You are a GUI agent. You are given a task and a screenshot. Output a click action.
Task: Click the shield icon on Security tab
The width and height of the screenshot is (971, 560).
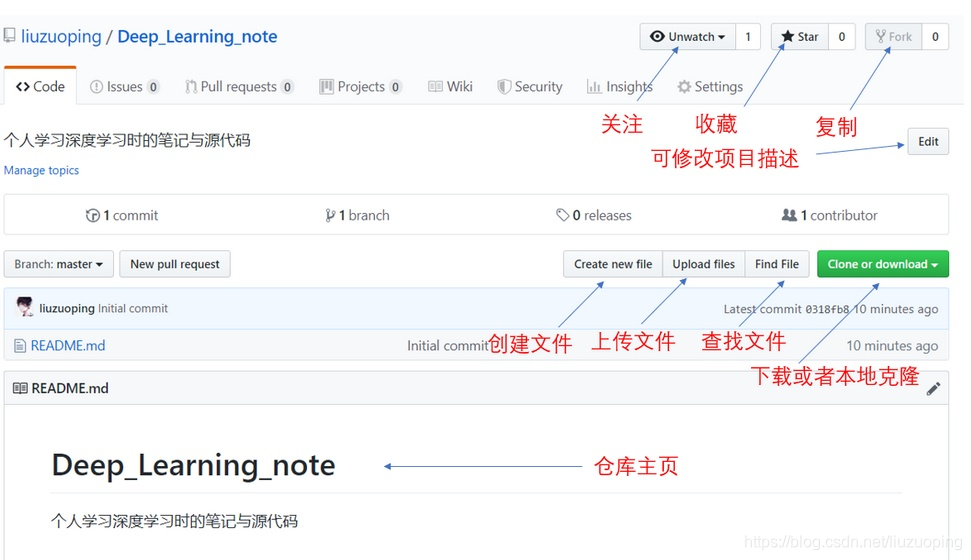tap(504, 87)
